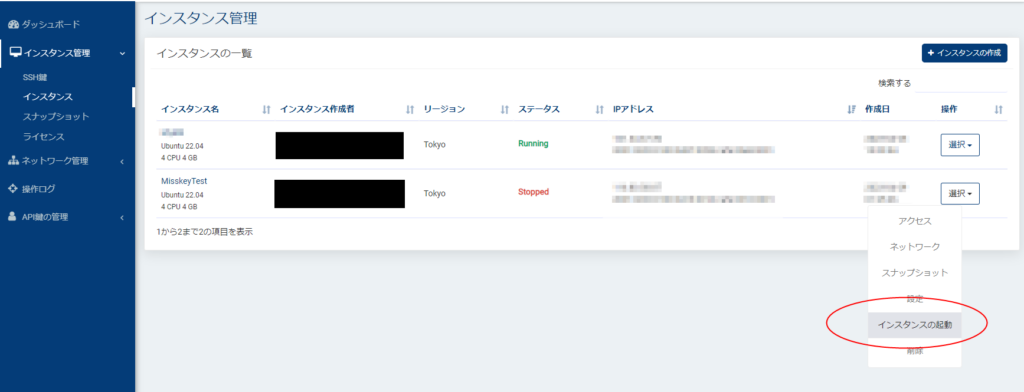Click the インスタンスの作成 button

tap(965, 53)
